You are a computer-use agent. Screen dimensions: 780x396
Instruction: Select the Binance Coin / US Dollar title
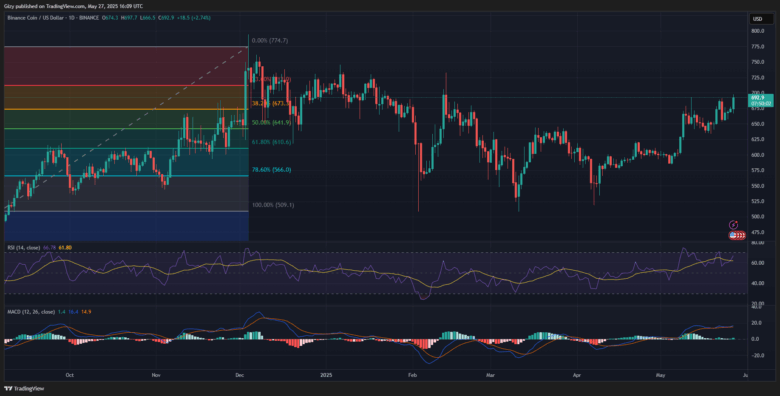(34, 17)
